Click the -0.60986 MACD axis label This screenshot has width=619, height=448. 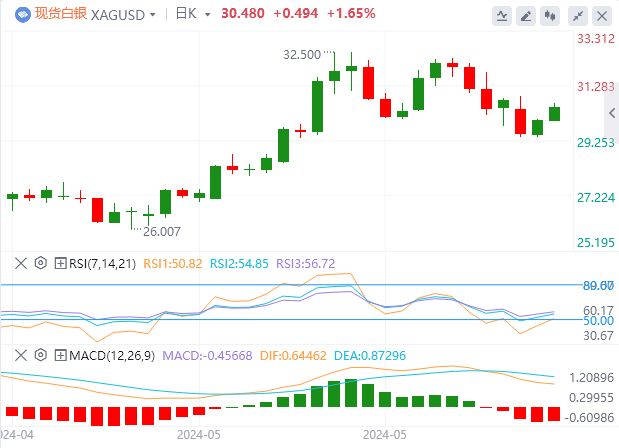[589, 418]
